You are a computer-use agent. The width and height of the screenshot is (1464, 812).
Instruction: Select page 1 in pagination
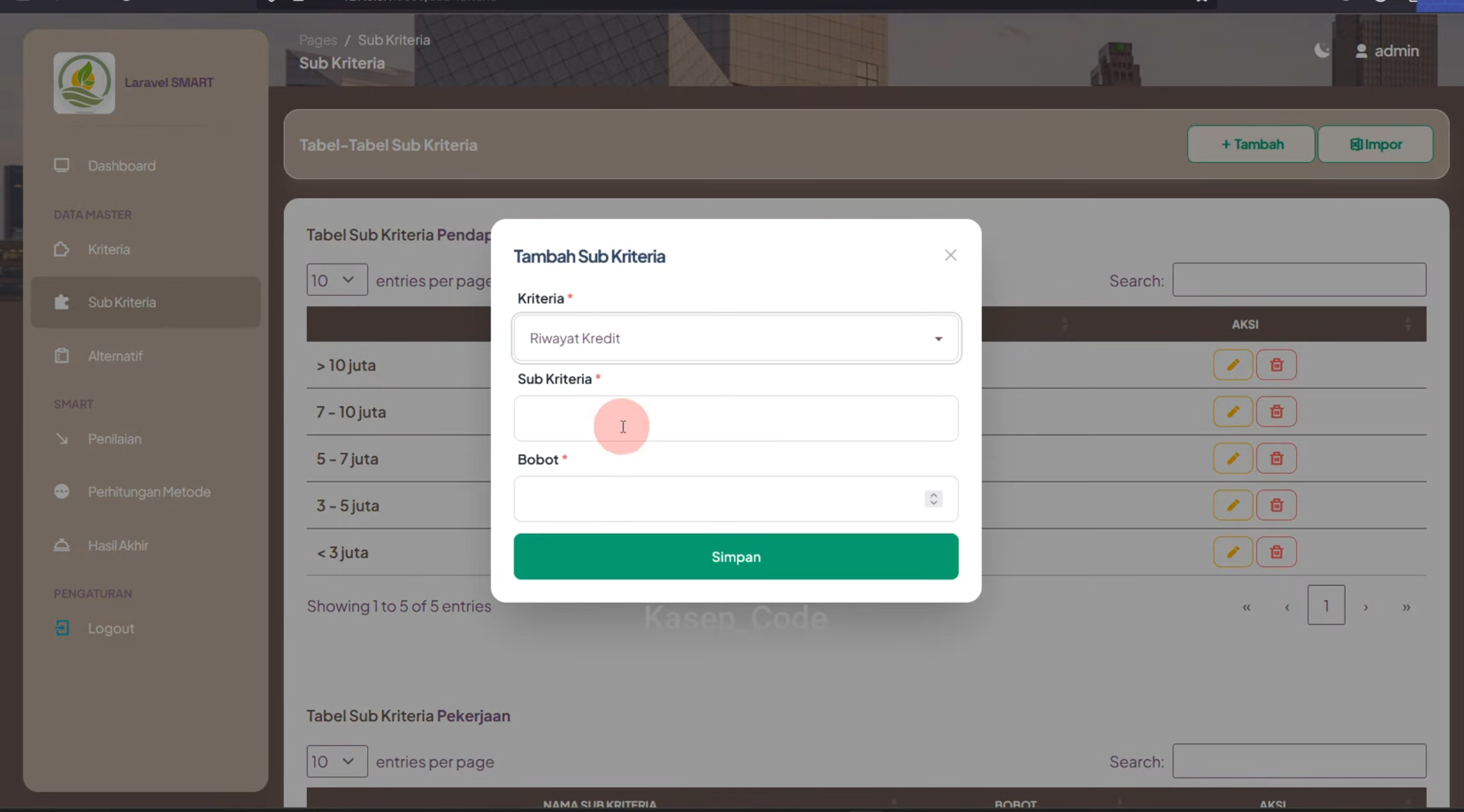(1326, 605)
